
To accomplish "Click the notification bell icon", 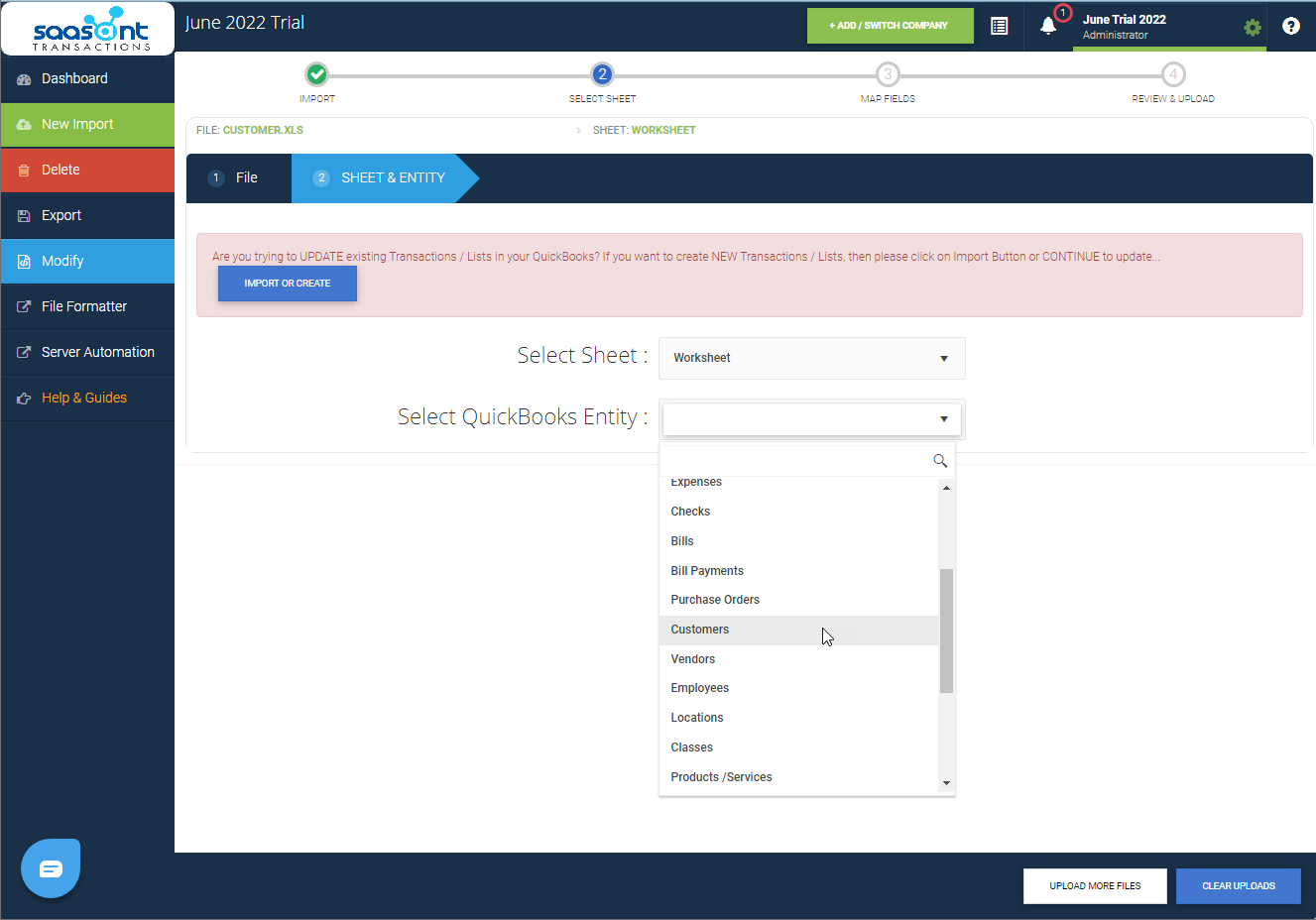I will tap(1048, 26).
